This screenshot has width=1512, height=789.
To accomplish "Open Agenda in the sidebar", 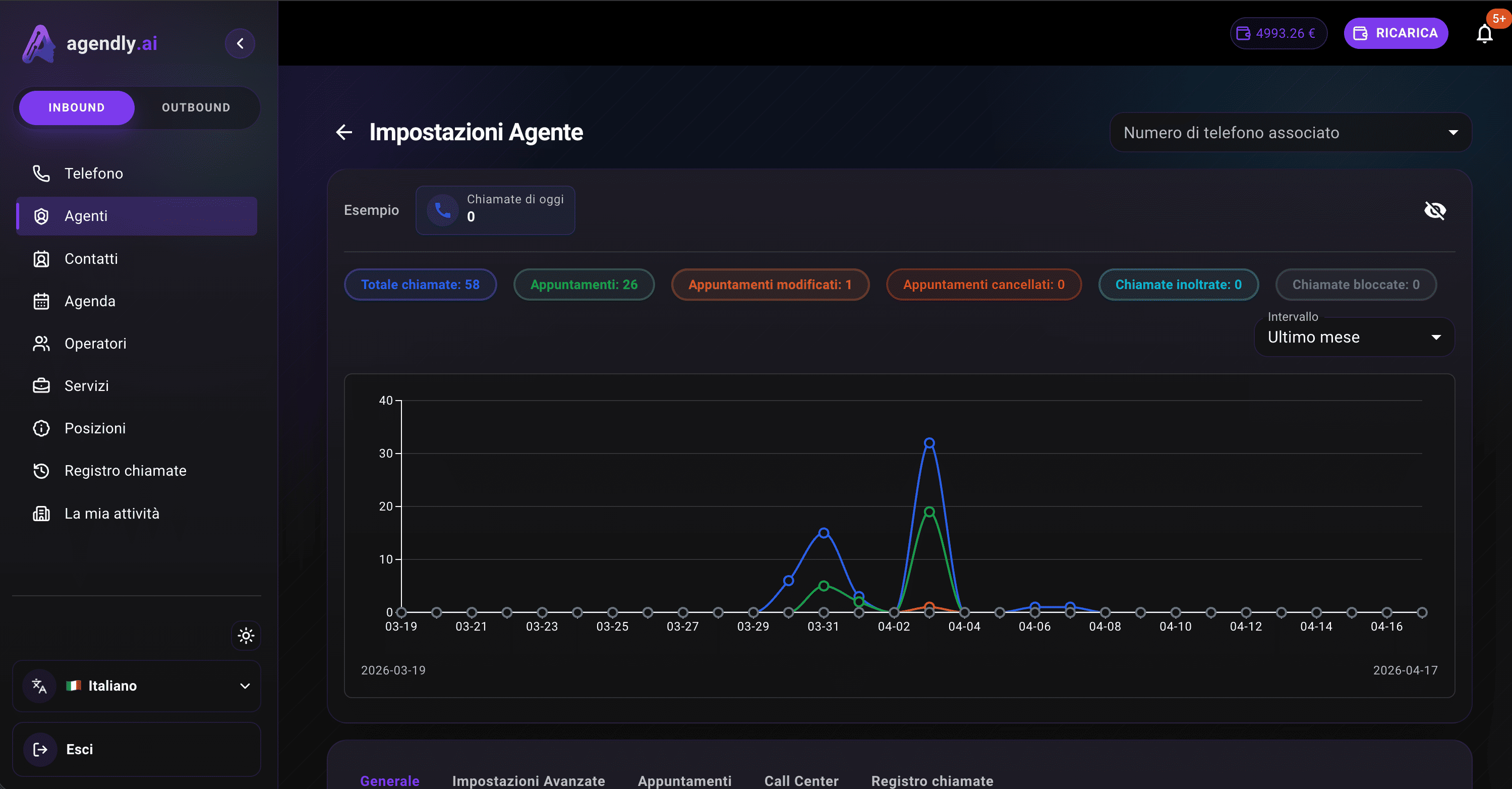I will pyautogui.click(x=137, y=301).
